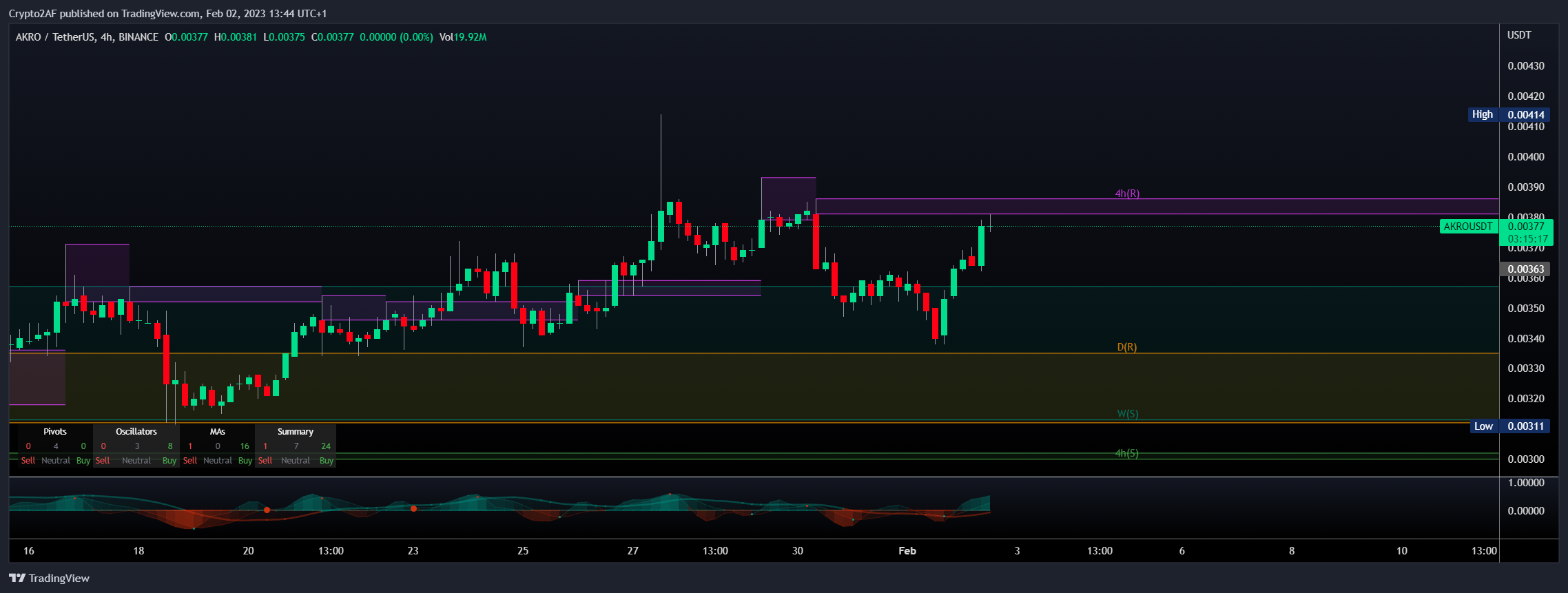Click the 03:15:17 candle countdown
Screen dimensions: 1568x593
click(1527, 239)
